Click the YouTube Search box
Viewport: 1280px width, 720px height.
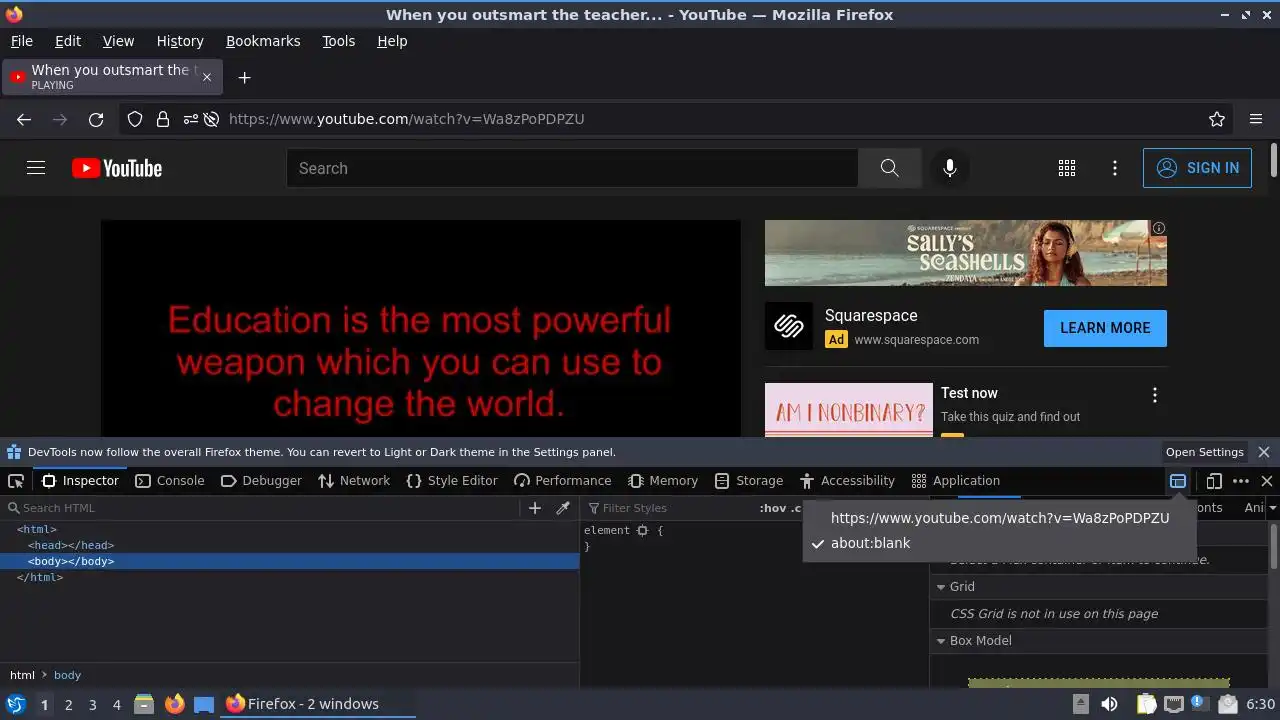[572, 168]
